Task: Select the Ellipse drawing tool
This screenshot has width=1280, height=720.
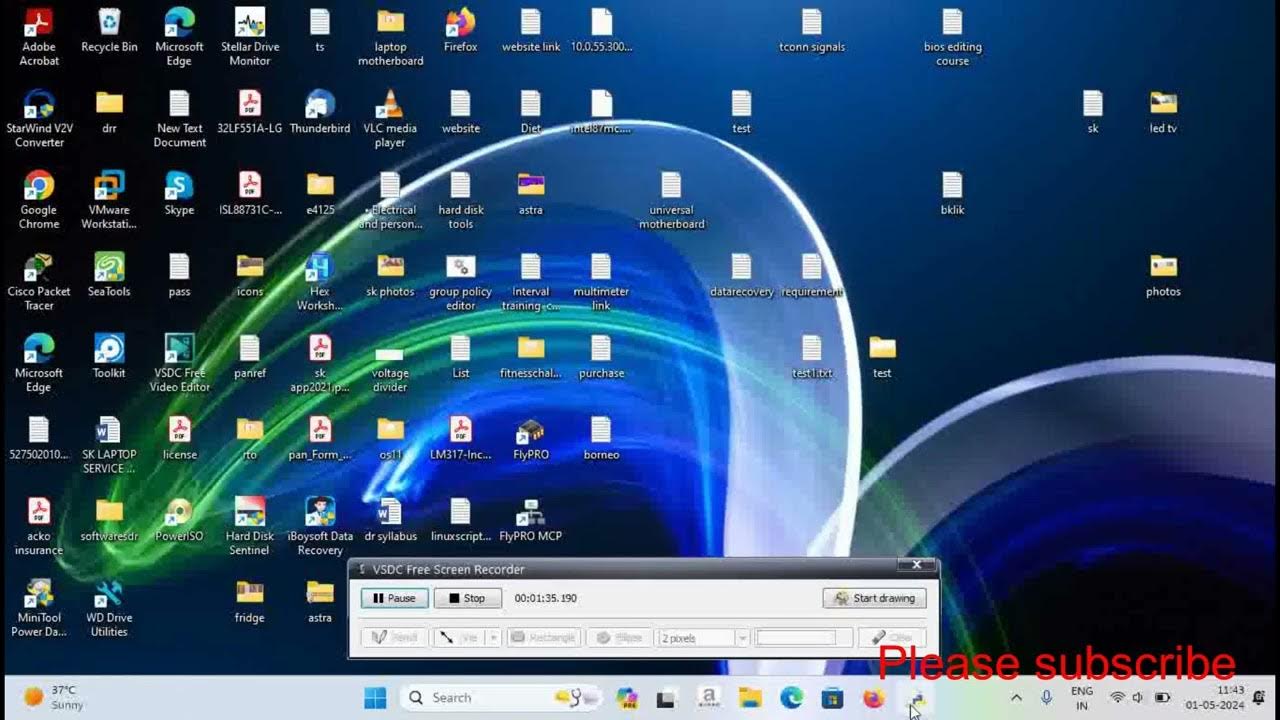Action: tap(620, 637)
